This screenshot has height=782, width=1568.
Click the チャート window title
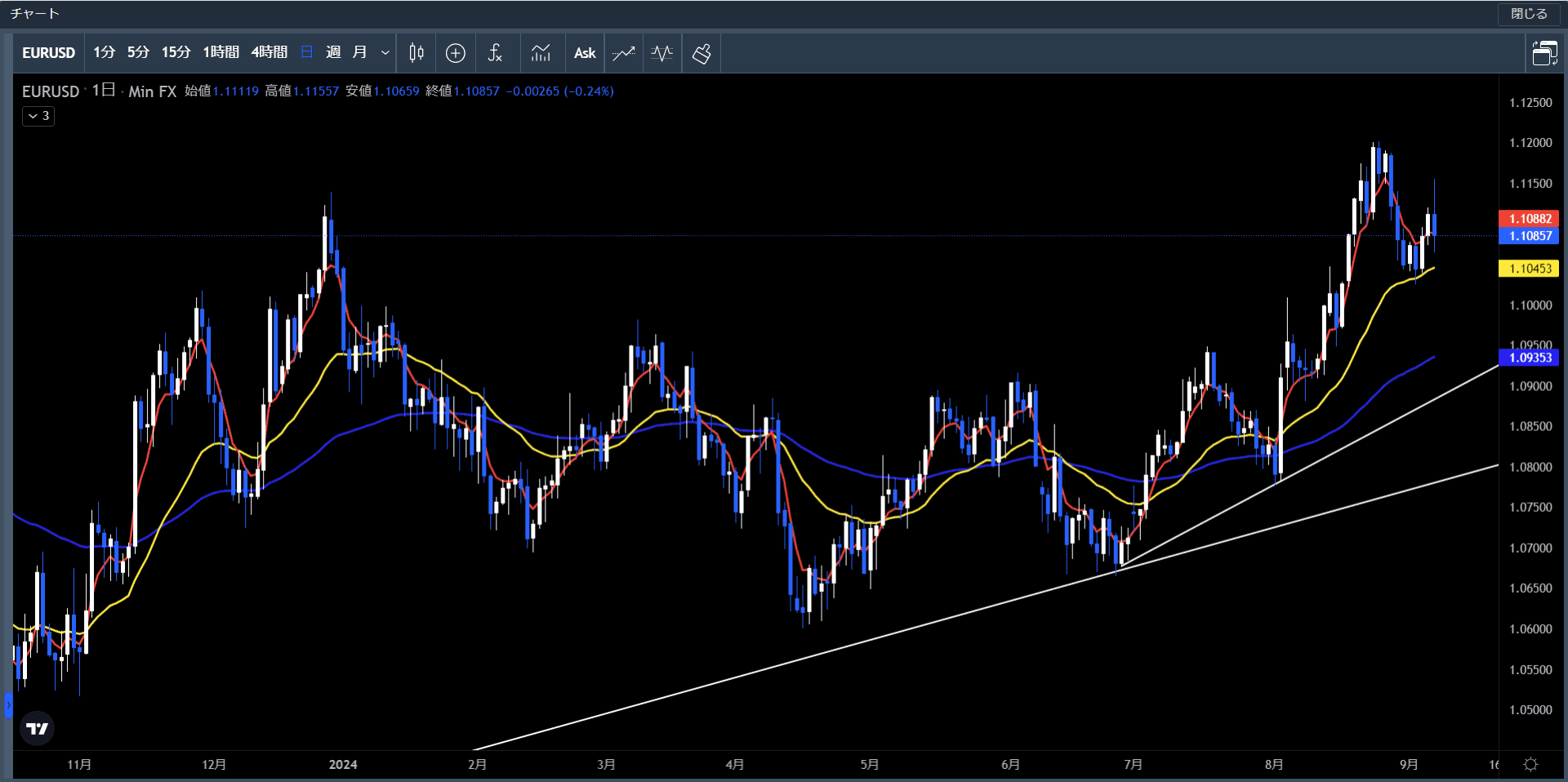[x=34, y=14]
